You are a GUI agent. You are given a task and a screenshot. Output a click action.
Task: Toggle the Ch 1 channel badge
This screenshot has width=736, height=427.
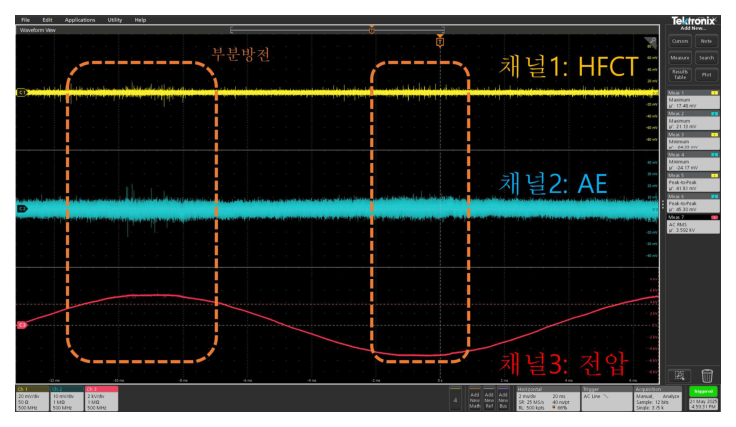pyautogui.click(x=34, y=397)
